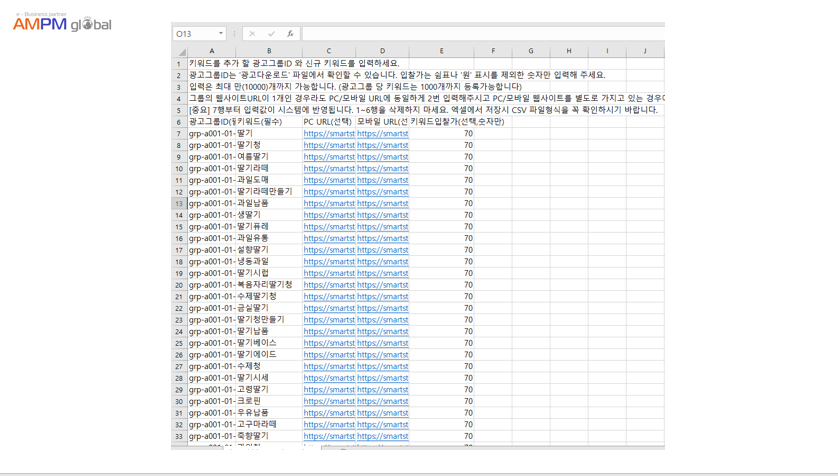Viewport: 838px width, 476px height.
Task: Select column G header
Action: (x=531, y=51)
